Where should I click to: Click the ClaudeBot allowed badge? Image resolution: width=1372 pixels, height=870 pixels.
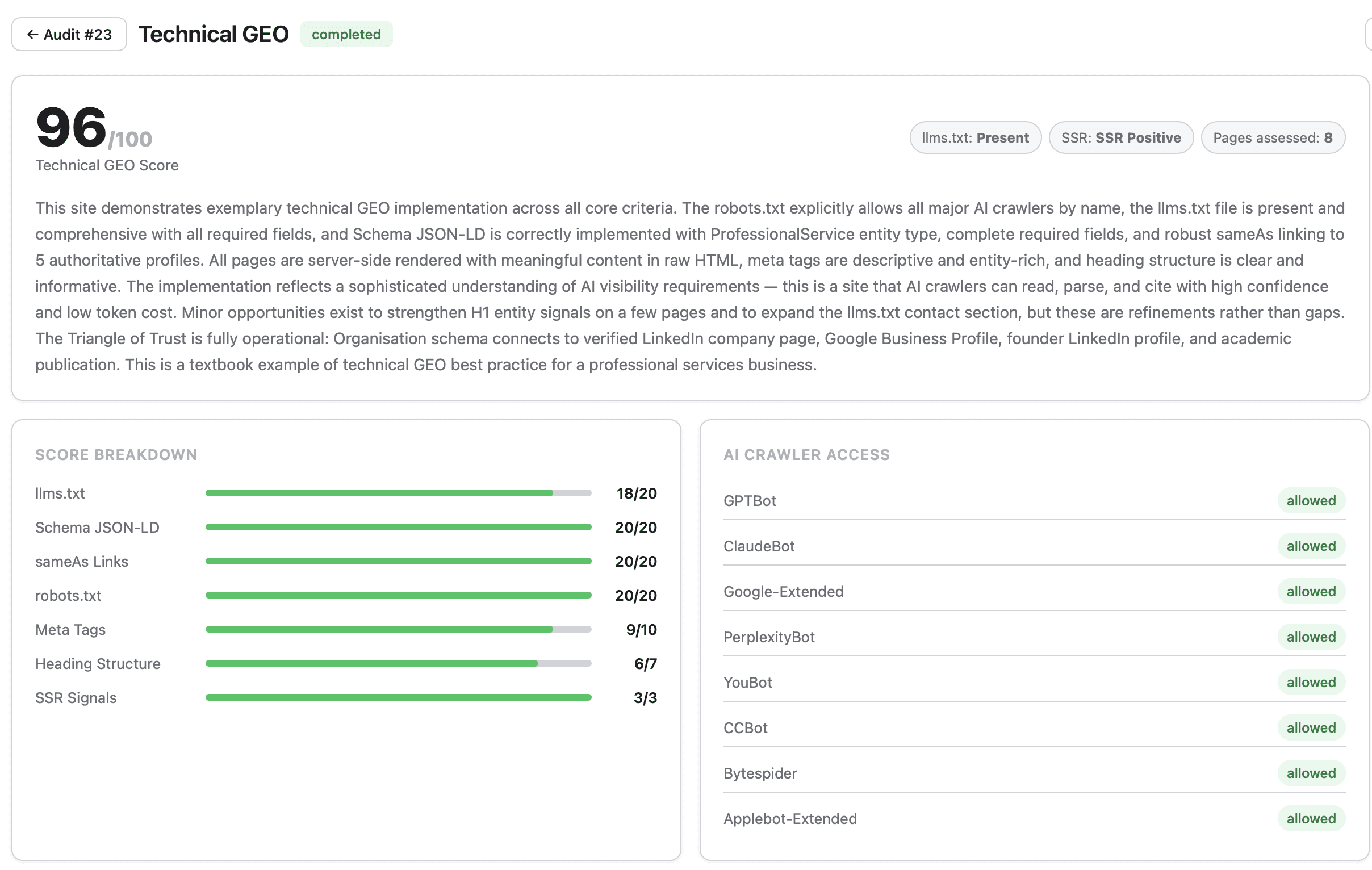coord(1311,546)
